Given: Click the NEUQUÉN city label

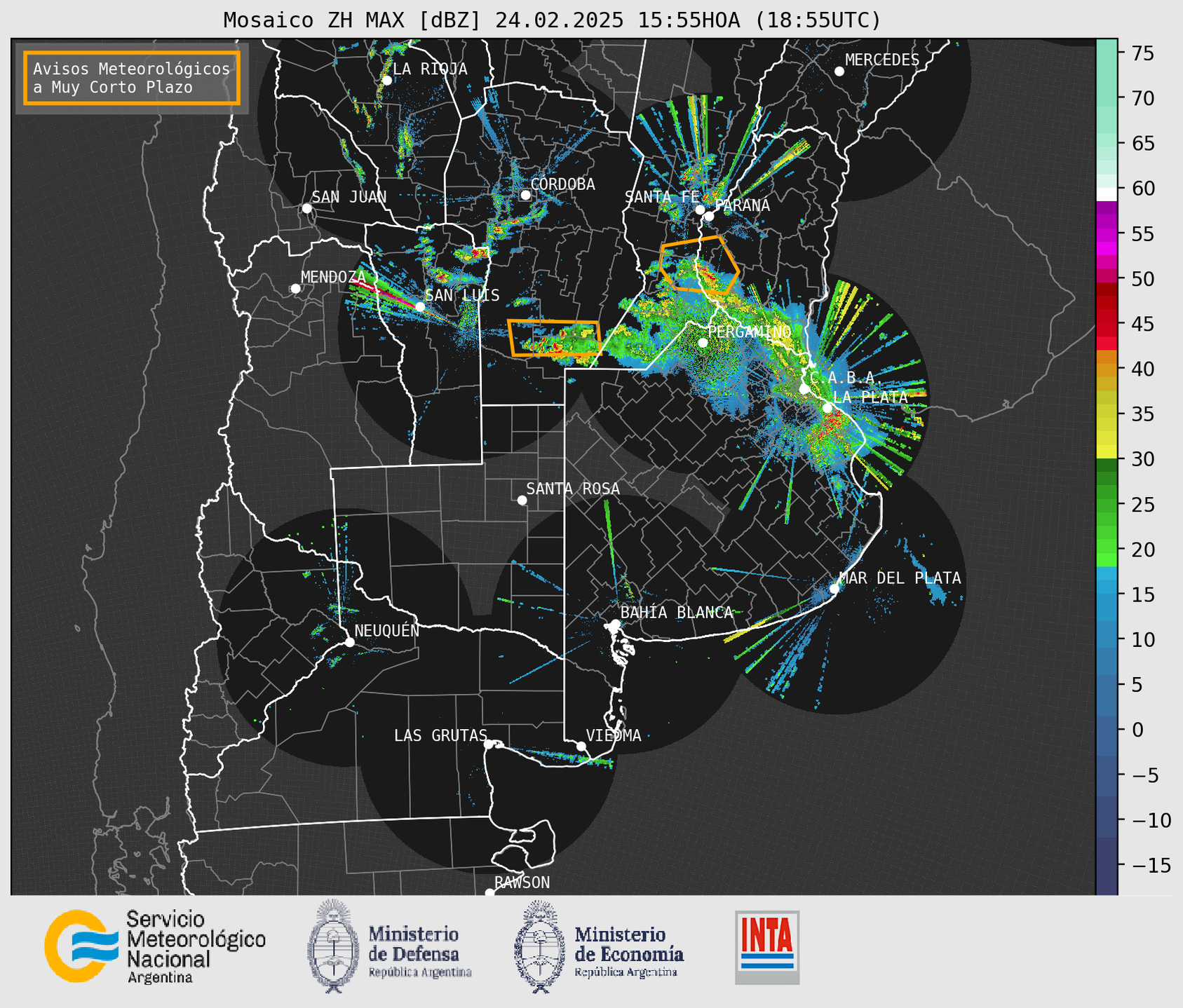Looking at the screenshot, I should (x=387, y=631).
